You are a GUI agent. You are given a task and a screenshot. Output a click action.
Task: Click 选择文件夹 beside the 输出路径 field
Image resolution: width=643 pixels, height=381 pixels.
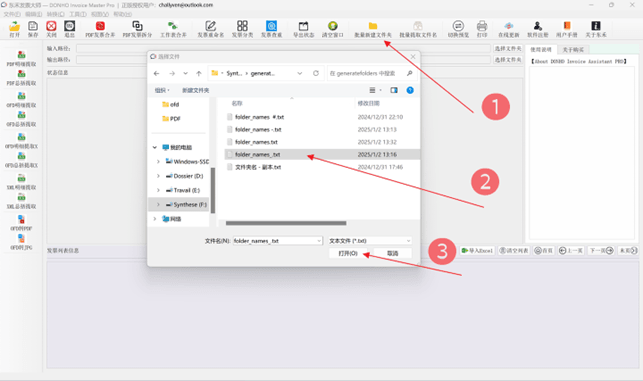click(508, 60)
